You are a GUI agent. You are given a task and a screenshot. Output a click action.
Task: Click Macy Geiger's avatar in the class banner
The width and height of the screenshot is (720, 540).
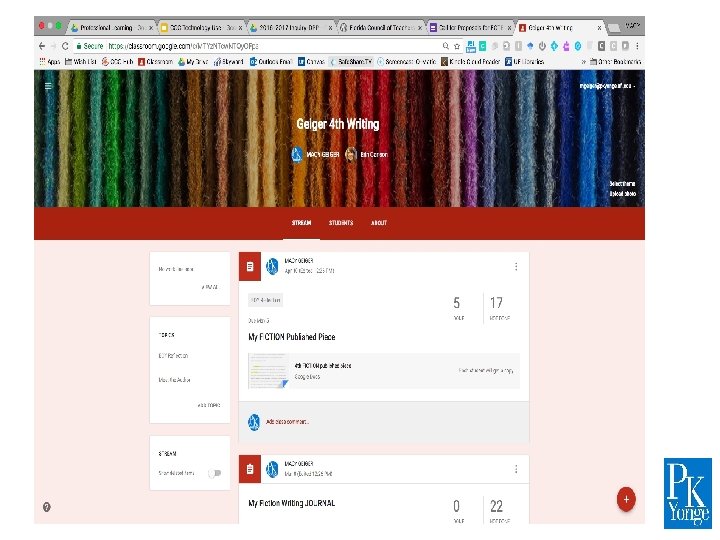coord(297,154)
